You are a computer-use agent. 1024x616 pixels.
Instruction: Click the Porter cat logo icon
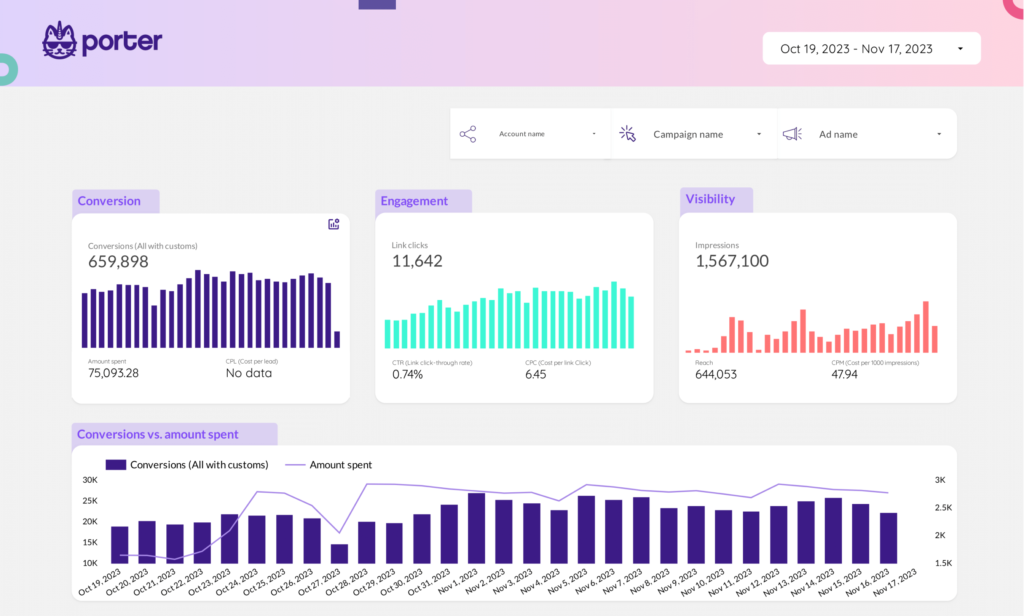pos(59,40)
